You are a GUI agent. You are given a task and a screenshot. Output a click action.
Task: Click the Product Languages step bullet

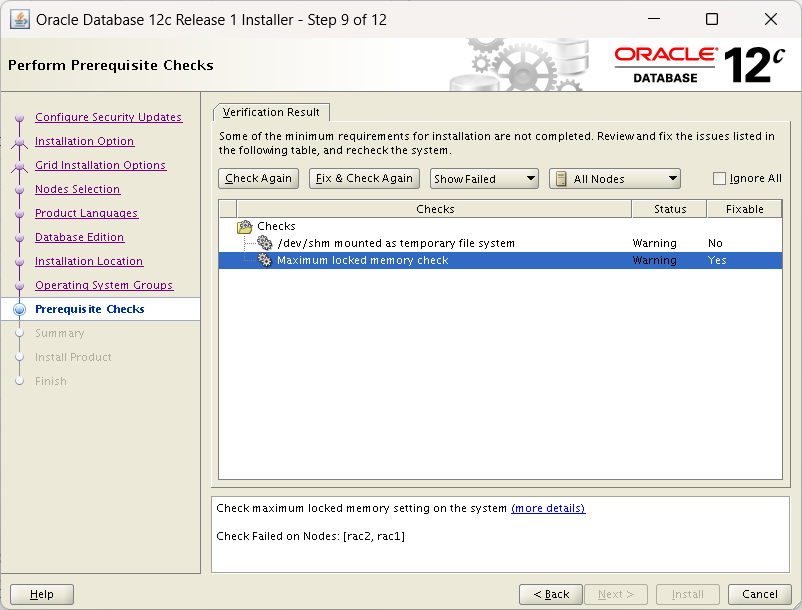[x=19, y=214]
